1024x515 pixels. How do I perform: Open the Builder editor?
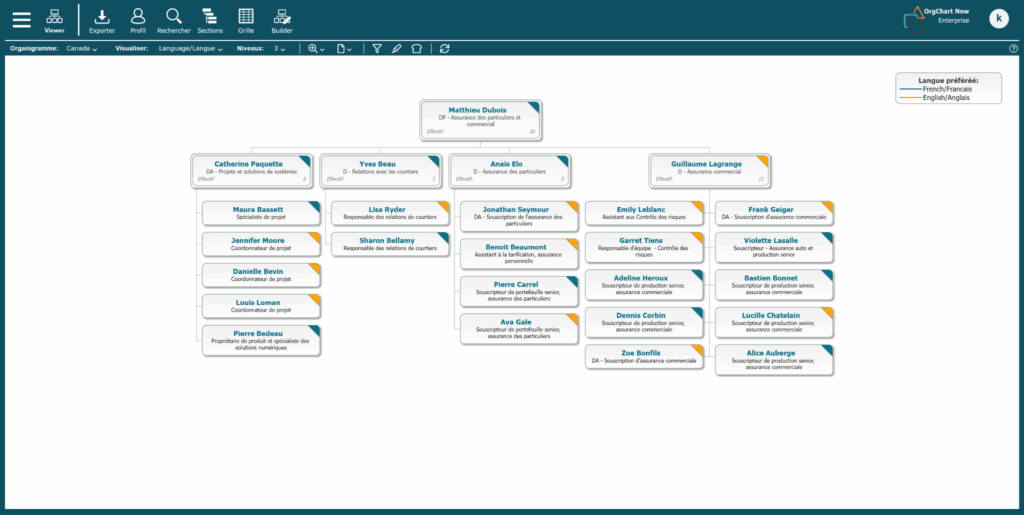[282, 20]
